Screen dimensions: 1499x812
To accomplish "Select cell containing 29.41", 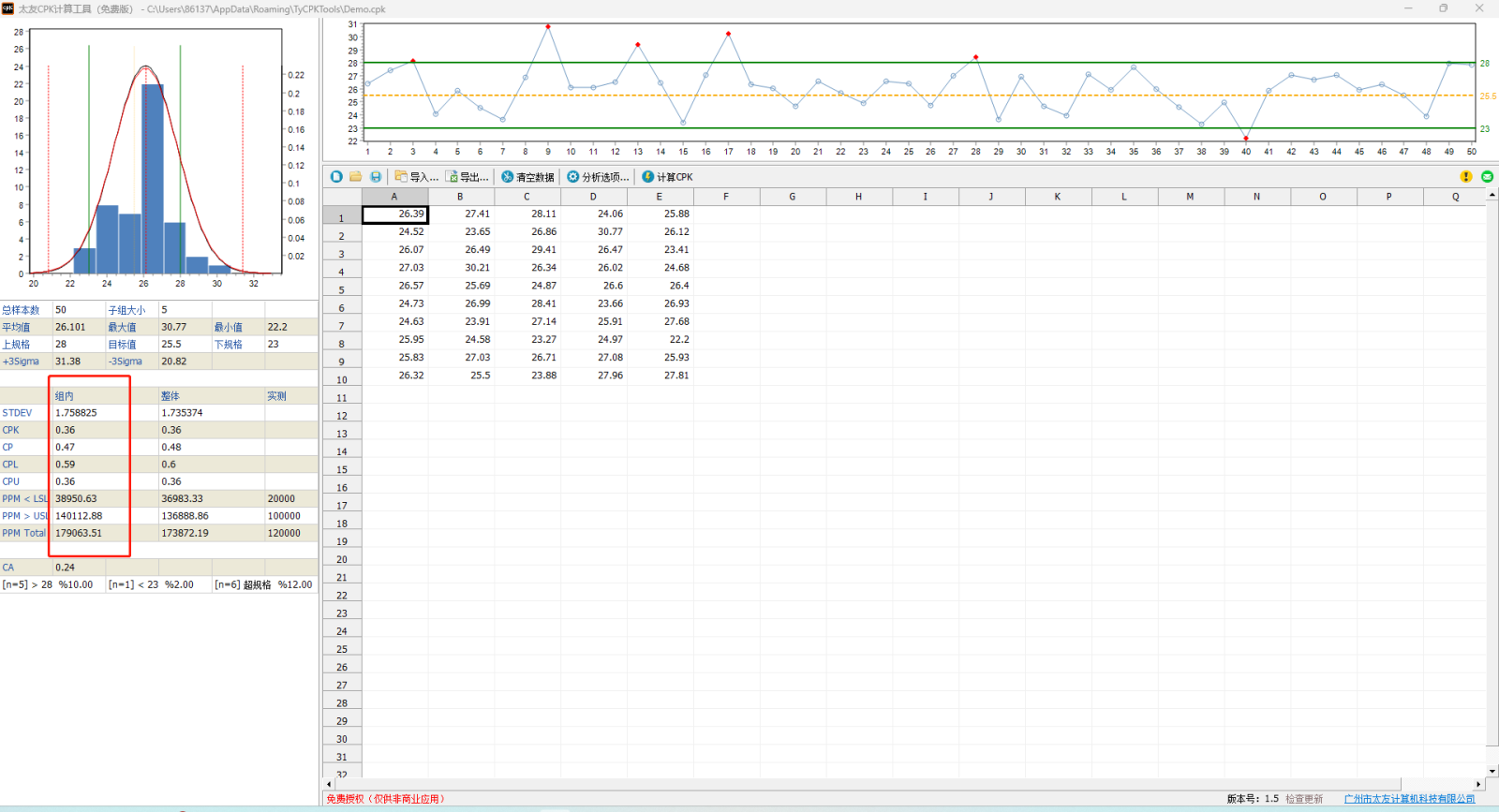I will 527,250.
